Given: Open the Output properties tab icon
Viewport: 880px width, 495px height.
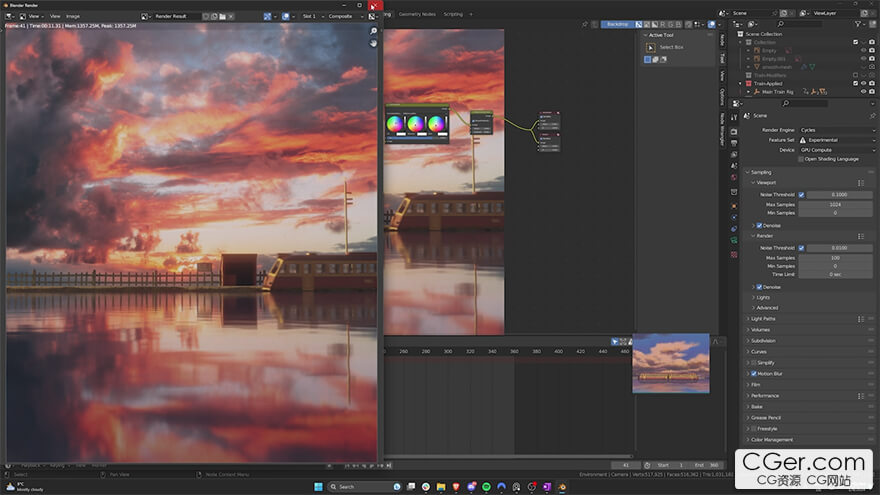Looking at the screenshot, I should 734,141.
